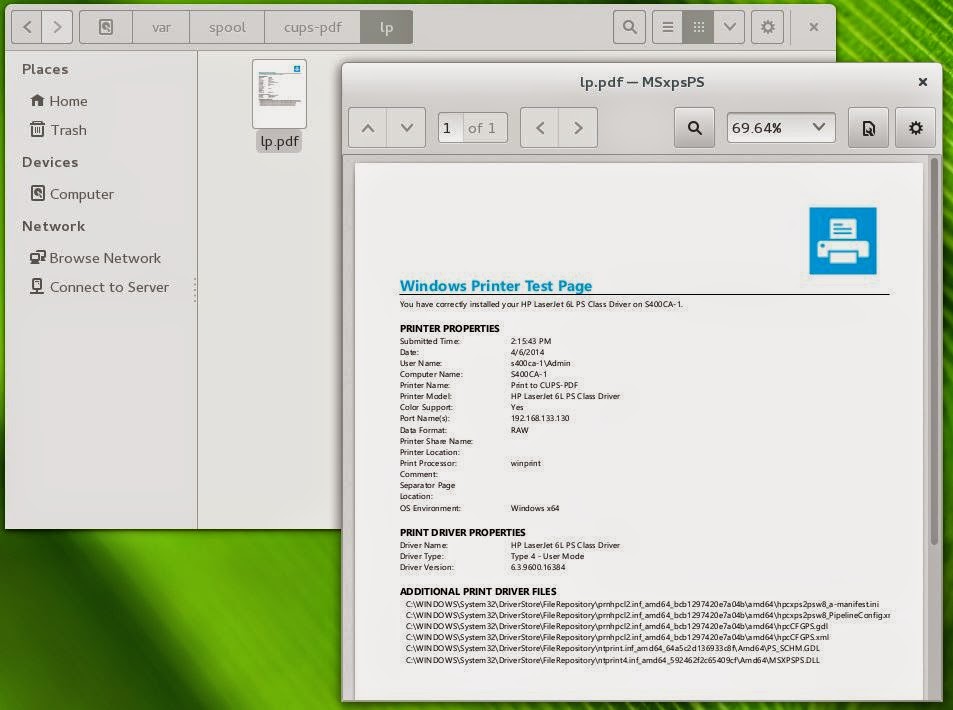Select the lp.pdf file thumbnail
This screenshot has width=953, height=710.
(279, 94)
